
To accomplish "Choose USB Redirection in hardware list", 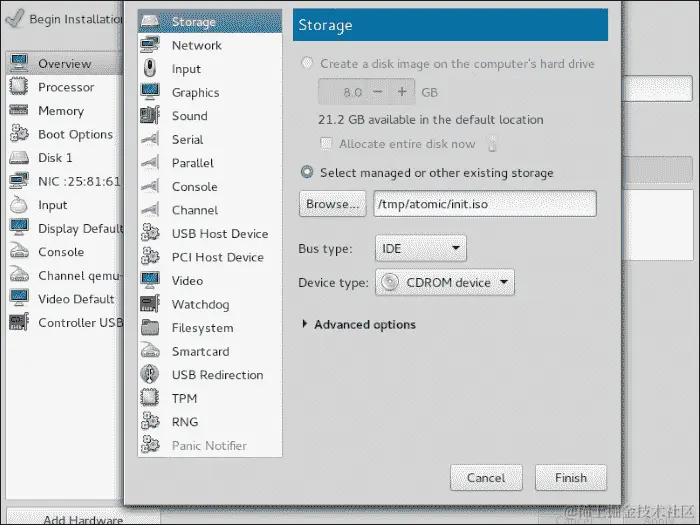I will point(210,375).
